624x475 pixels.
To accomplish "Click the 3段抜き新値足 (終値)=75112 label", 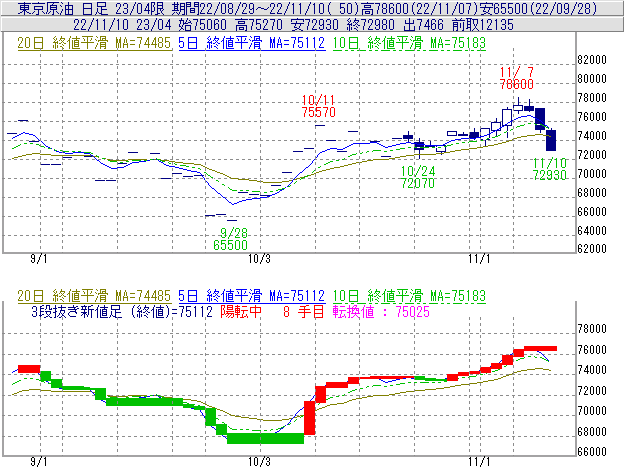I will [x=122, y=311].
